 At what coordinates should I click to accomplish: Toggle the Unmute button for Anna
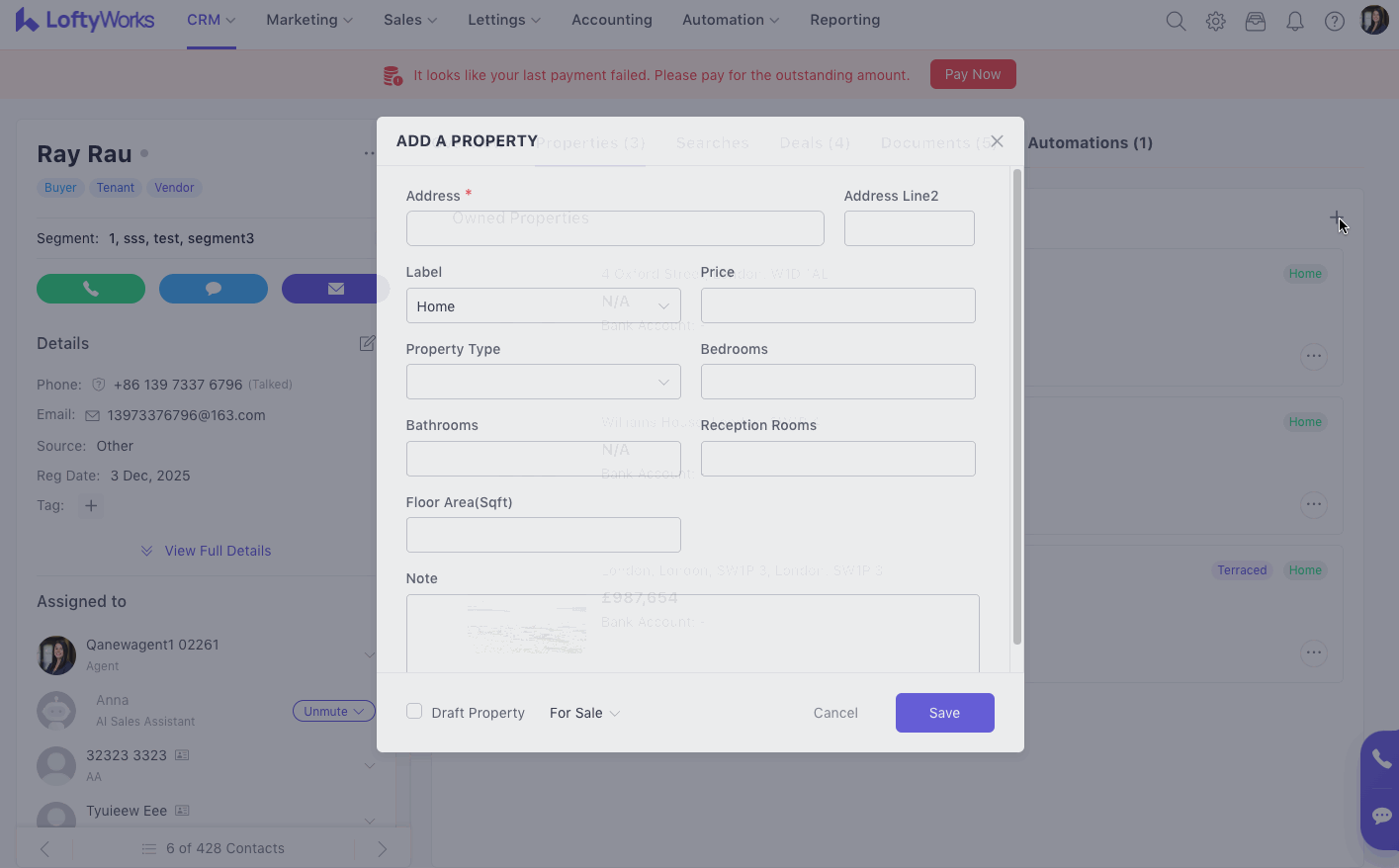click(333, 711)
